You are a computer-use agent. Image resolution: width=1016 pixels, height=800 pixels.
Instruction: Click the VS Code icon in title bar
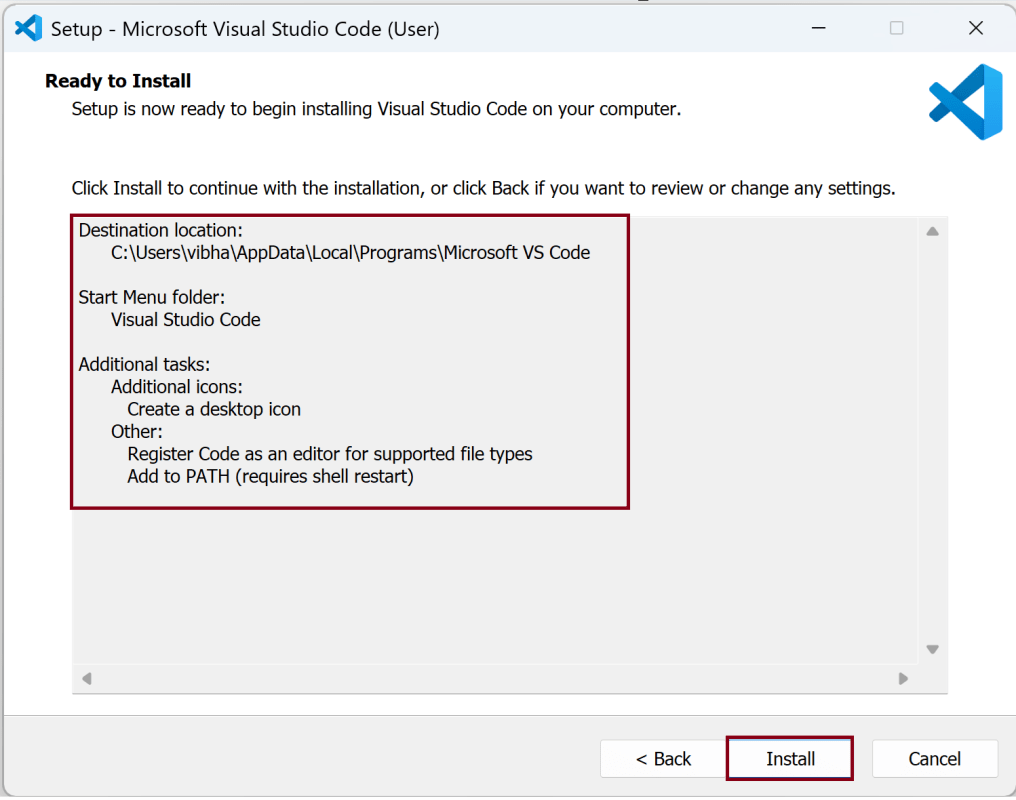tap(28, 28)
